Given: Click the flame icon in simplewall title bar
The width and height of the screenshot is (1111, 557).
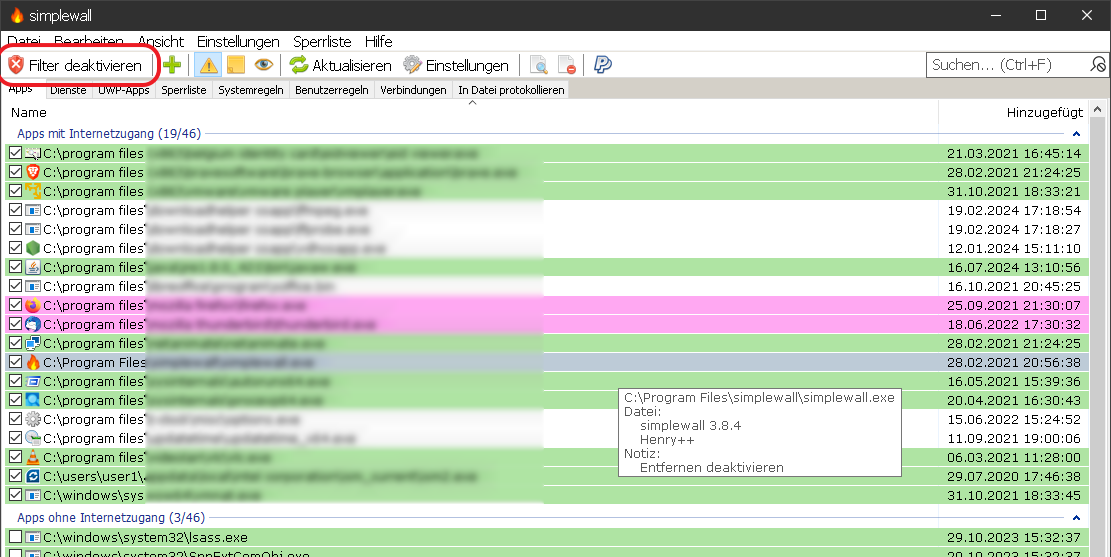Looking at the screenshot, I should tap(16, 15).
